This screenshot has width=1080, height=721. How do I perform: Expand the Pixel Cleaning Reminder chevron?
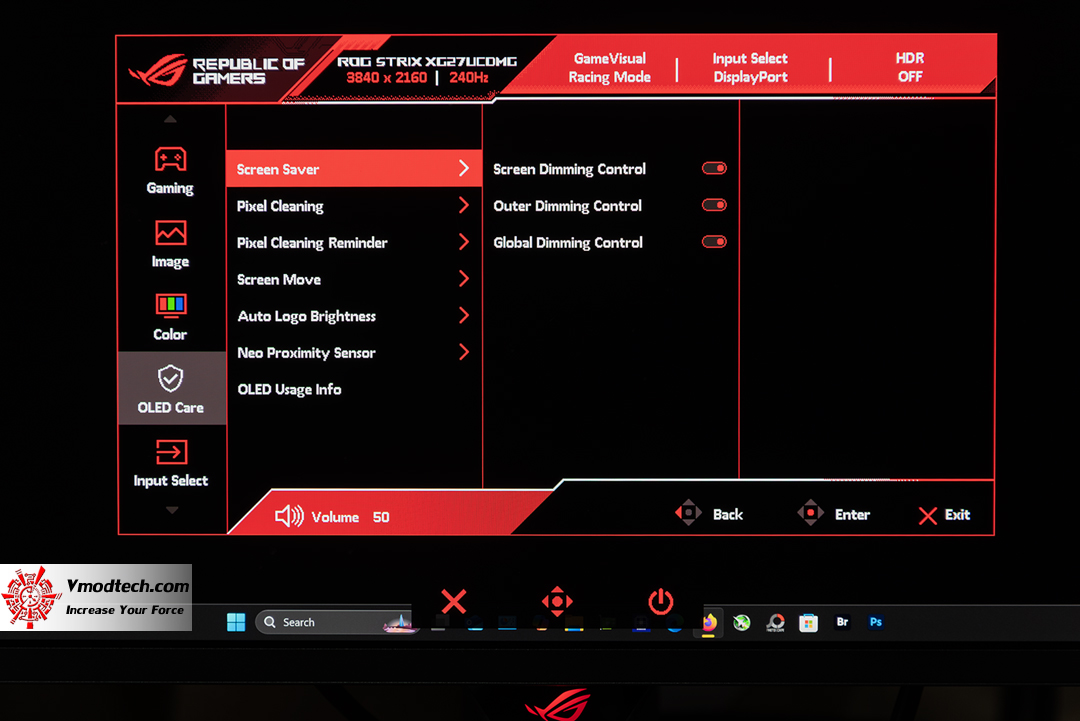tap(464, 242)
